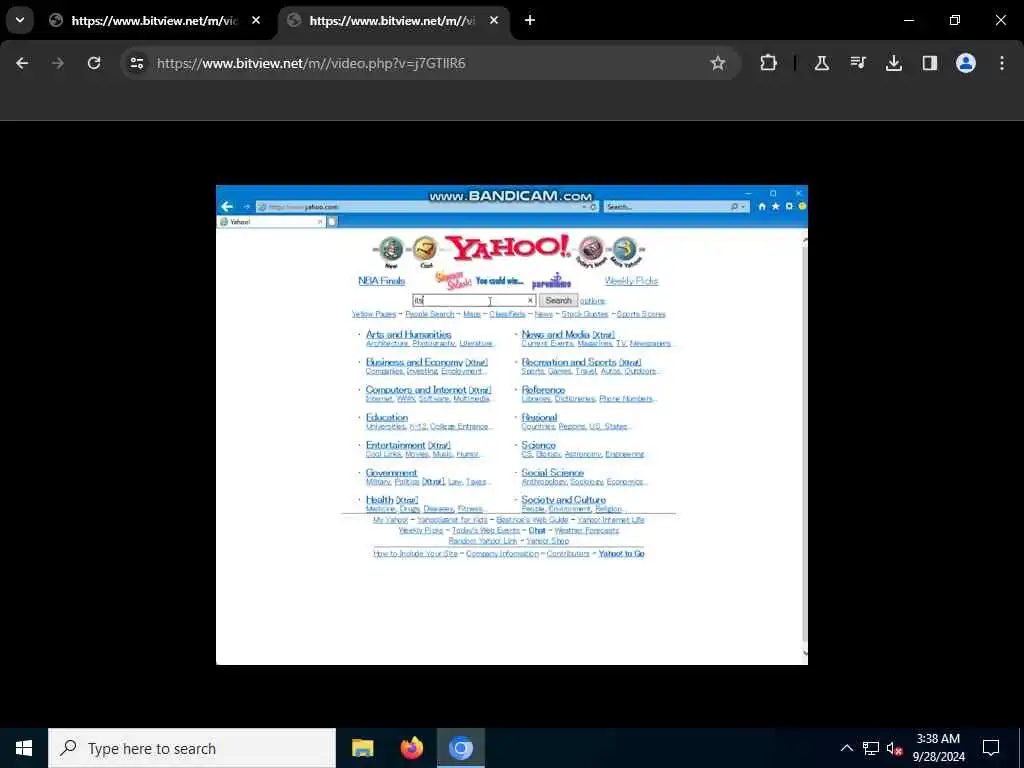Click the gear icon in the recorded browser

pos(789,206)
